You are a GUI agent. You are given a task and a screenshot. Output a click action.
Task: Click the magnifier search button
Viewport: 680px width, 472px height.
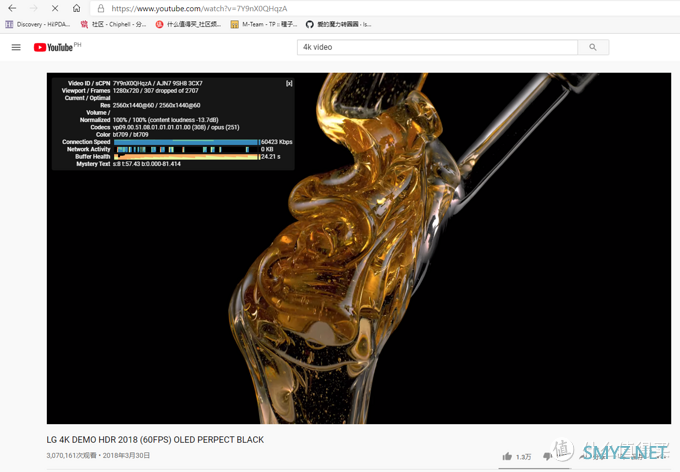[593, 47]
